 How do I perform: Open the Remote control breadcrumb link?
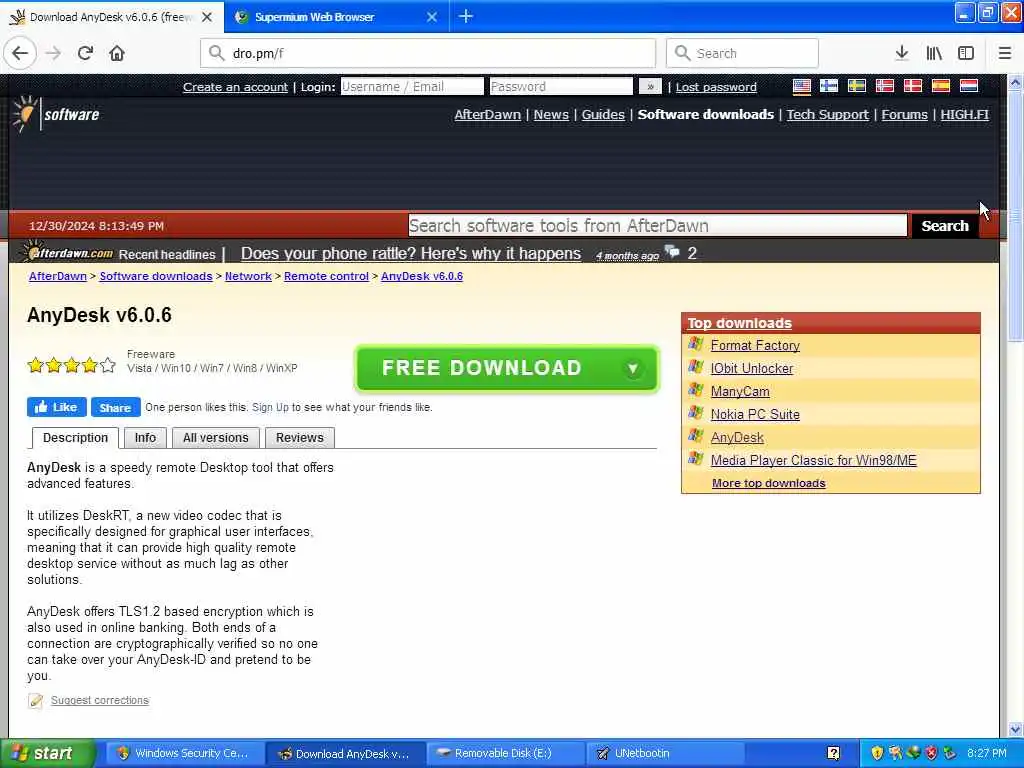point(327,276)
